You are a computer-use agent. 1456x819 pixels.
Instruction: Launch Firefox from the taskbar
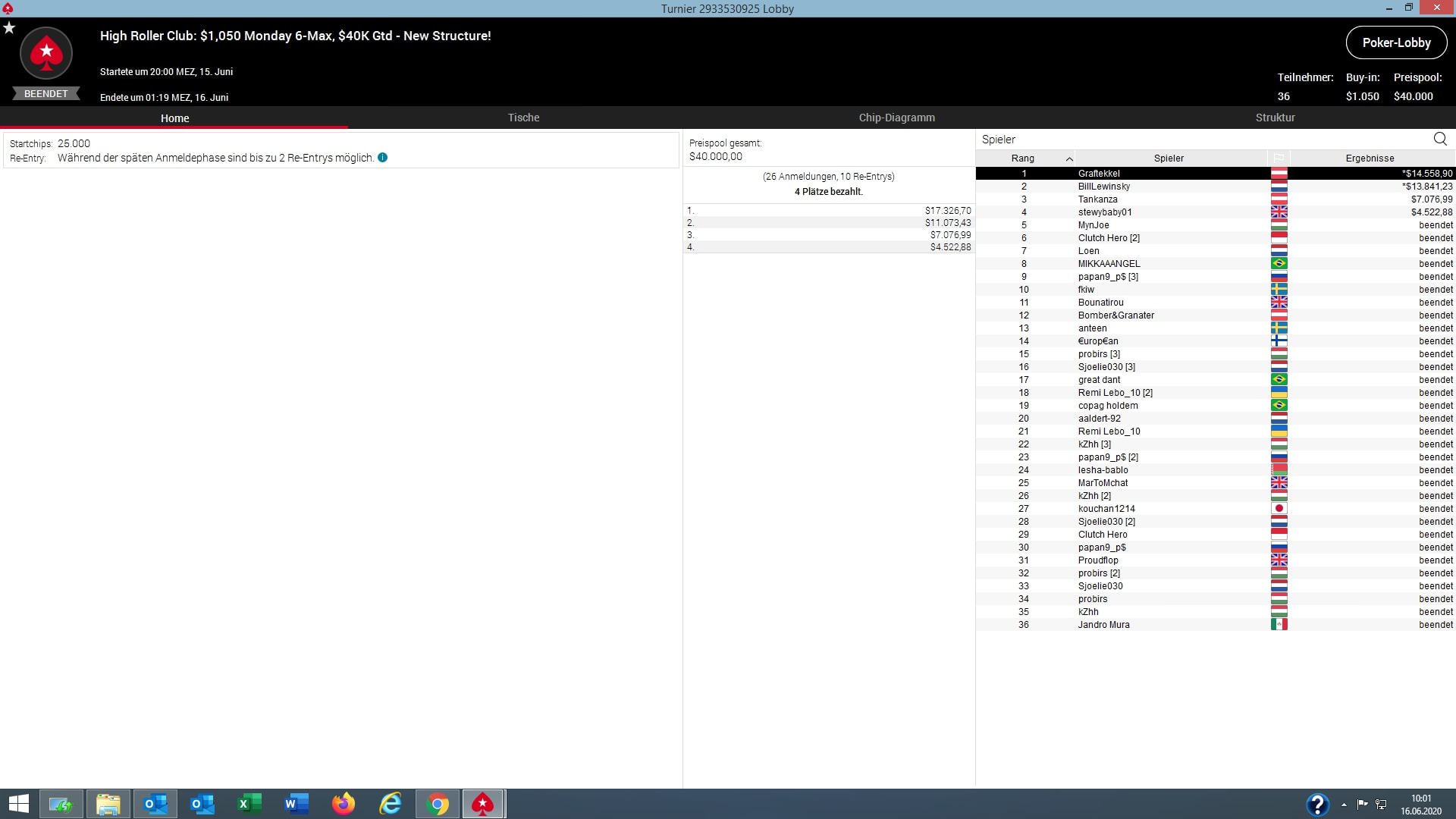point(344,804)
